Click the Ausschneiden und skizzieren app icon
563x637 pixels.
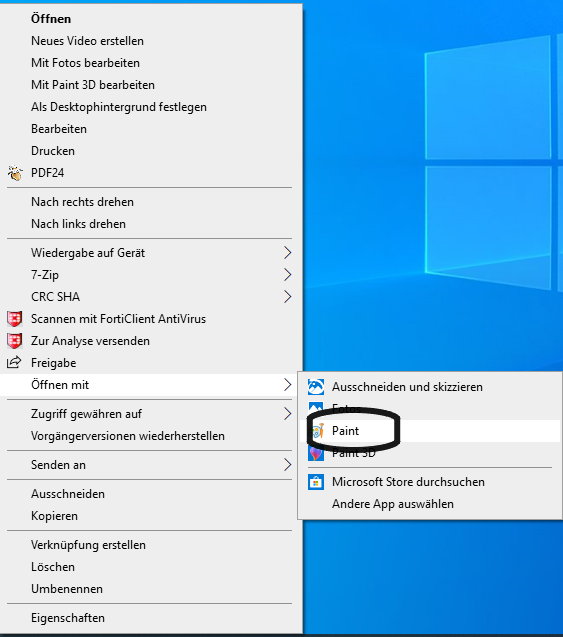316,387
